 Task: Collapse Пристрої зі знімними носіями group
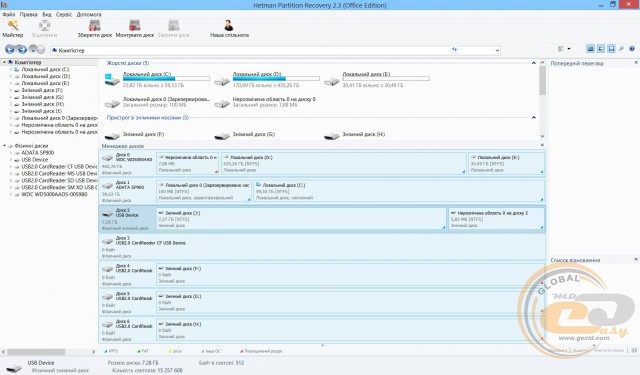point(533,118)
